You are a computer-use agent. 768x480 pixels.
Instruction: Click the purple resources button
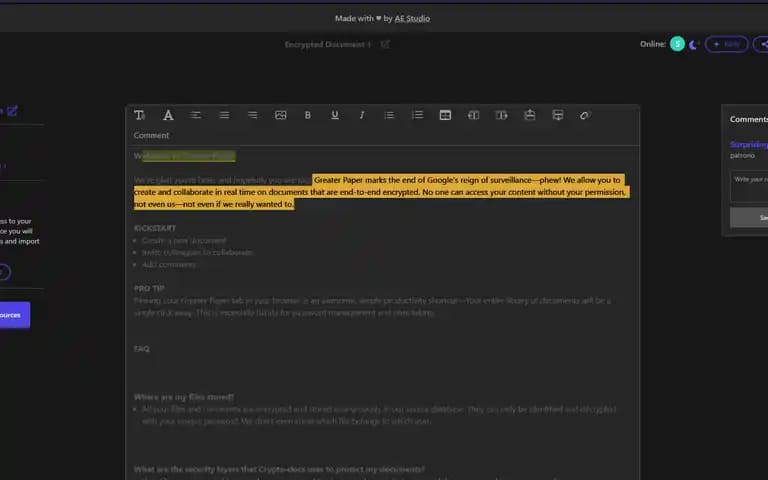pos(15,315)
